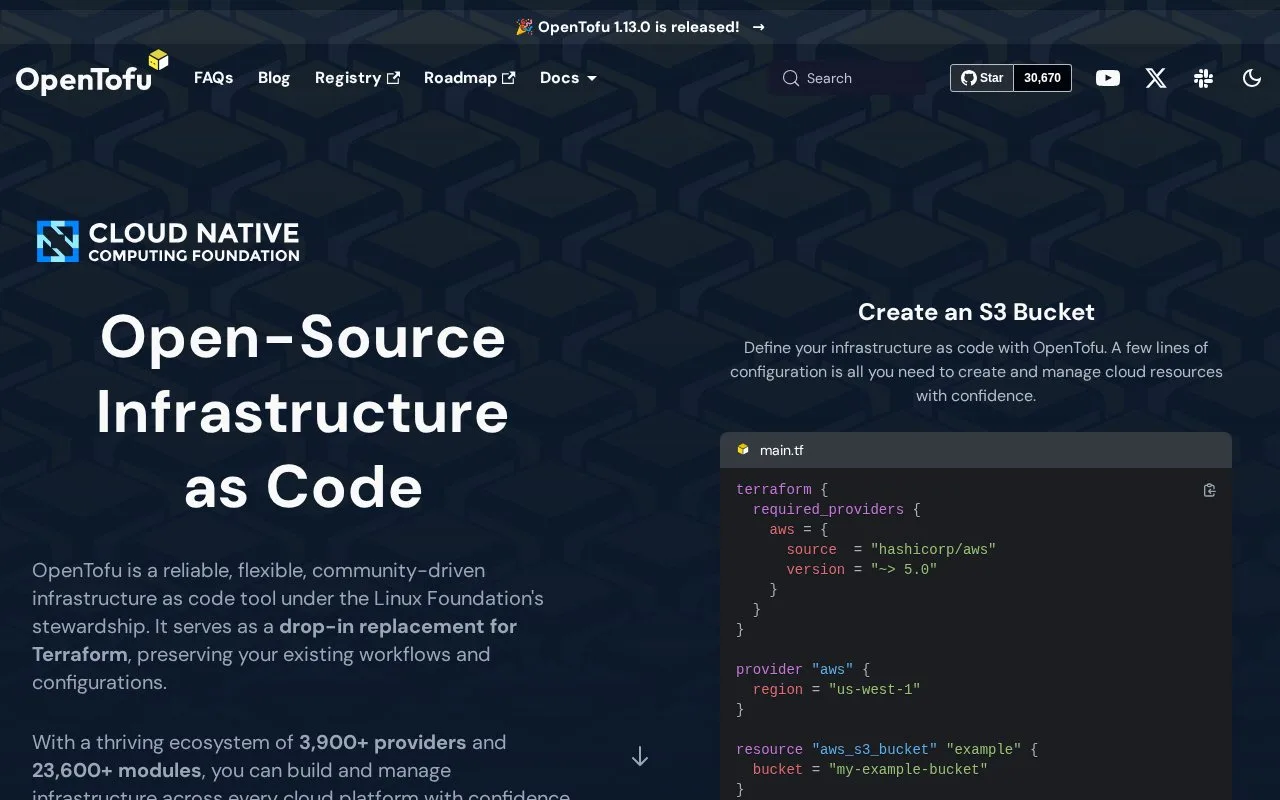The width and height of the screenshot is (1280, 800).
Task: Go to the Blog page
Action: click(274, 78)
